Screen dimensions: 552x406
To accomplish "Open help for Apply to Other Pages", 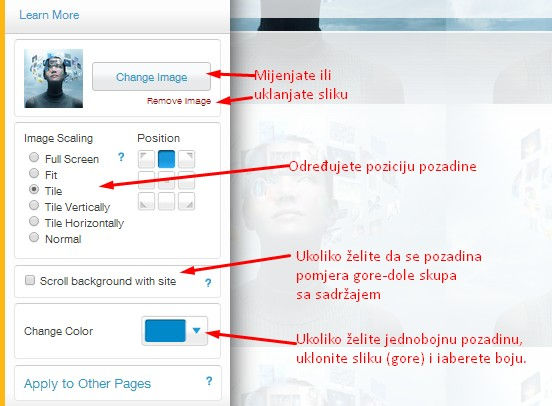I will 209,381.
